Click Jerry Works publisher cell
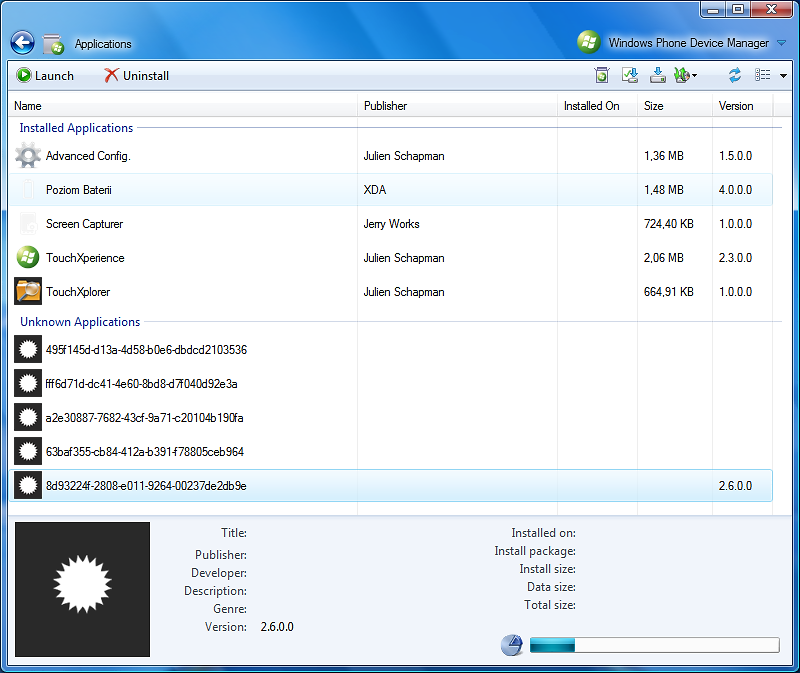Viewport: 800px width, 673px height. point(391,223)
